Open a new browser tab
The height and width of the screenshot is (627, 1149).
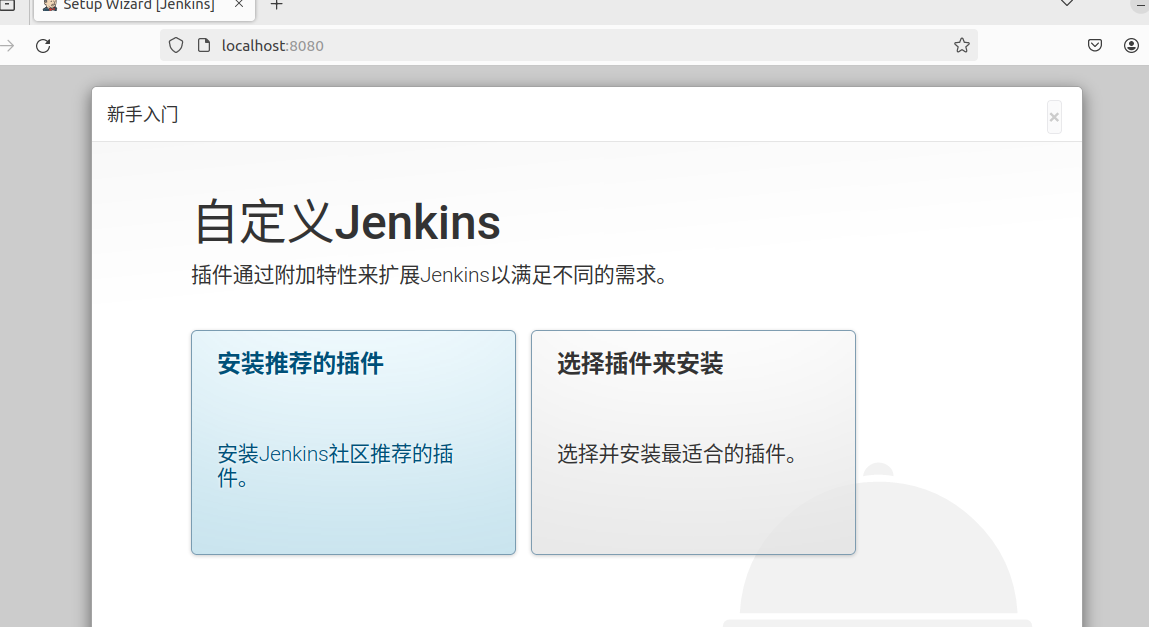[276, 5]
